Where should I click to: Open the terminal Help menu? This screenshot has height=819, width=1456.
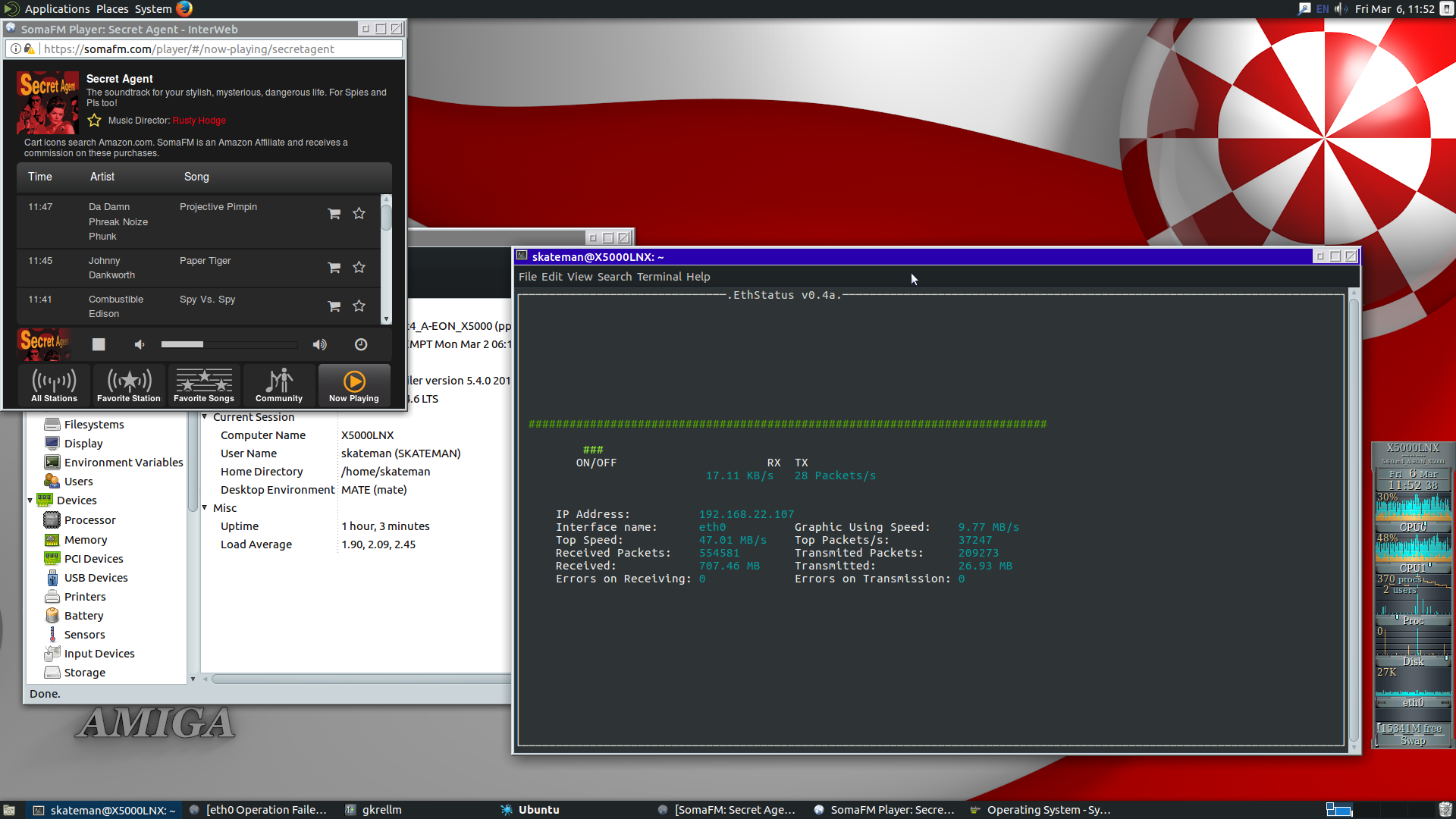click(x=698, y=277)
